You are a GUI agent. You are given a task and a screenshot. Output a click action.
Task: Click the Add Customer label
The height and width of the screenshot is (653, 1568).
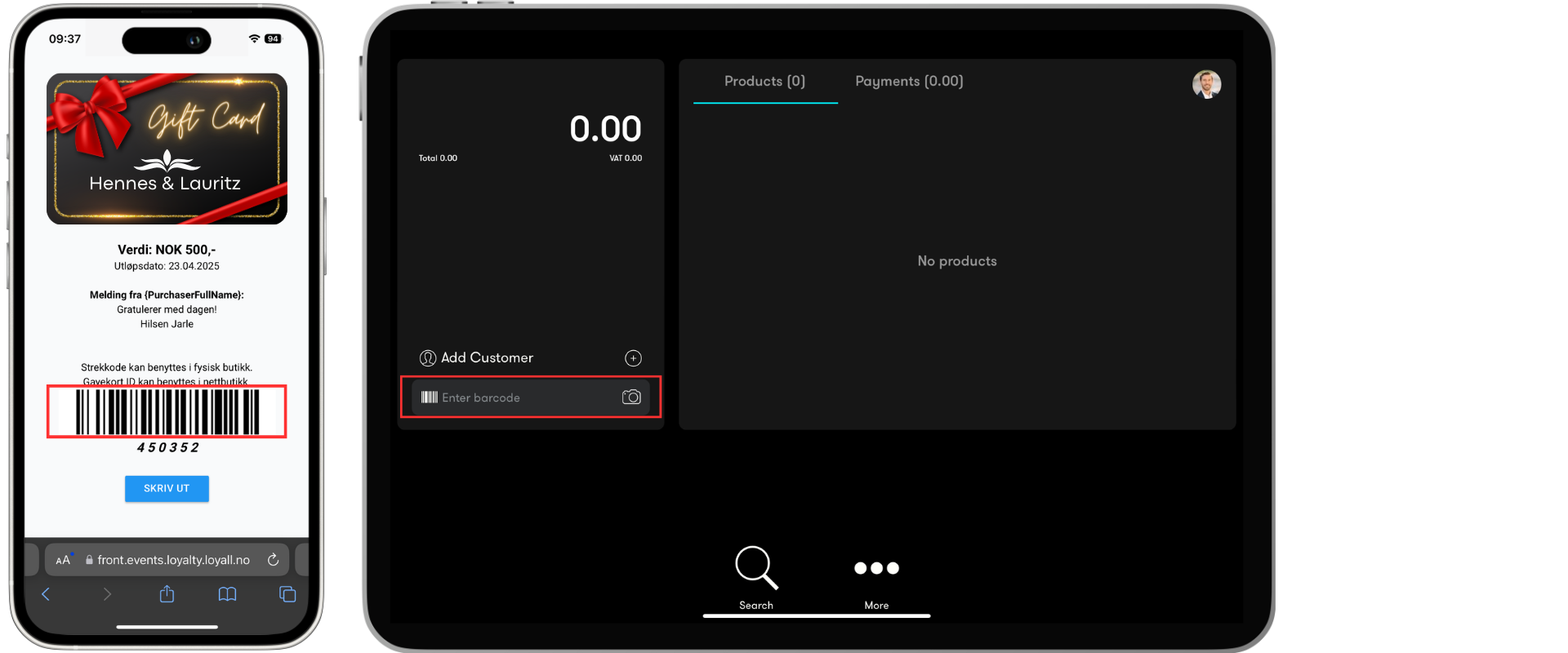488,358
